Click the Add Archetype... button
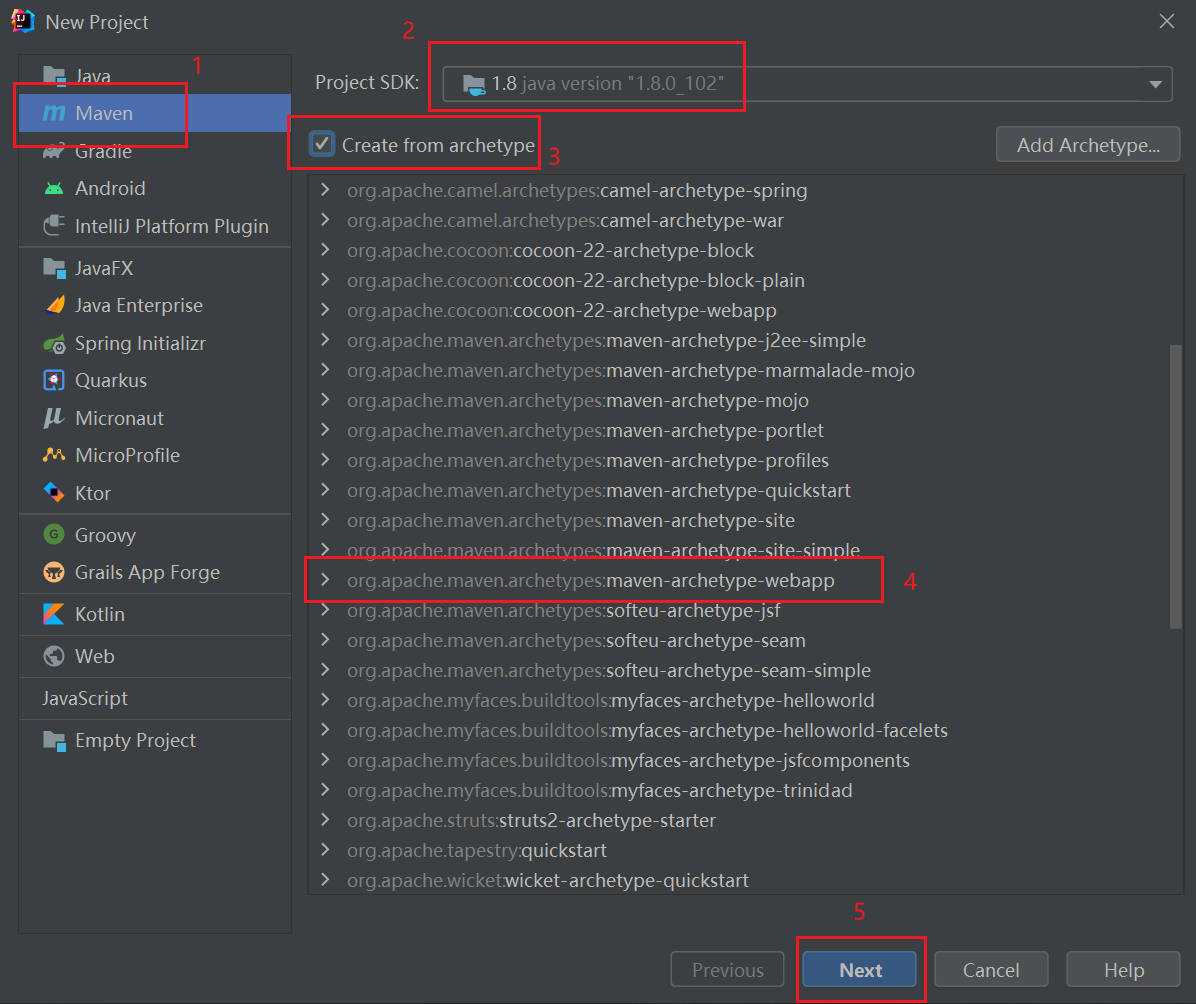The image size is (1196, 1004). (1088, 145)
